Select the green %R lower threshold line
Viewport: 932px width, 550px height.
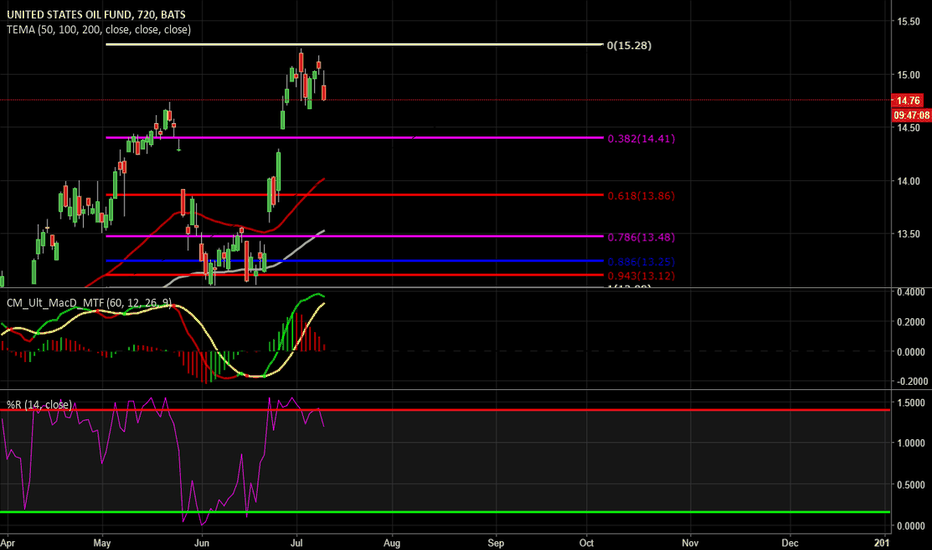click(445, 512)
